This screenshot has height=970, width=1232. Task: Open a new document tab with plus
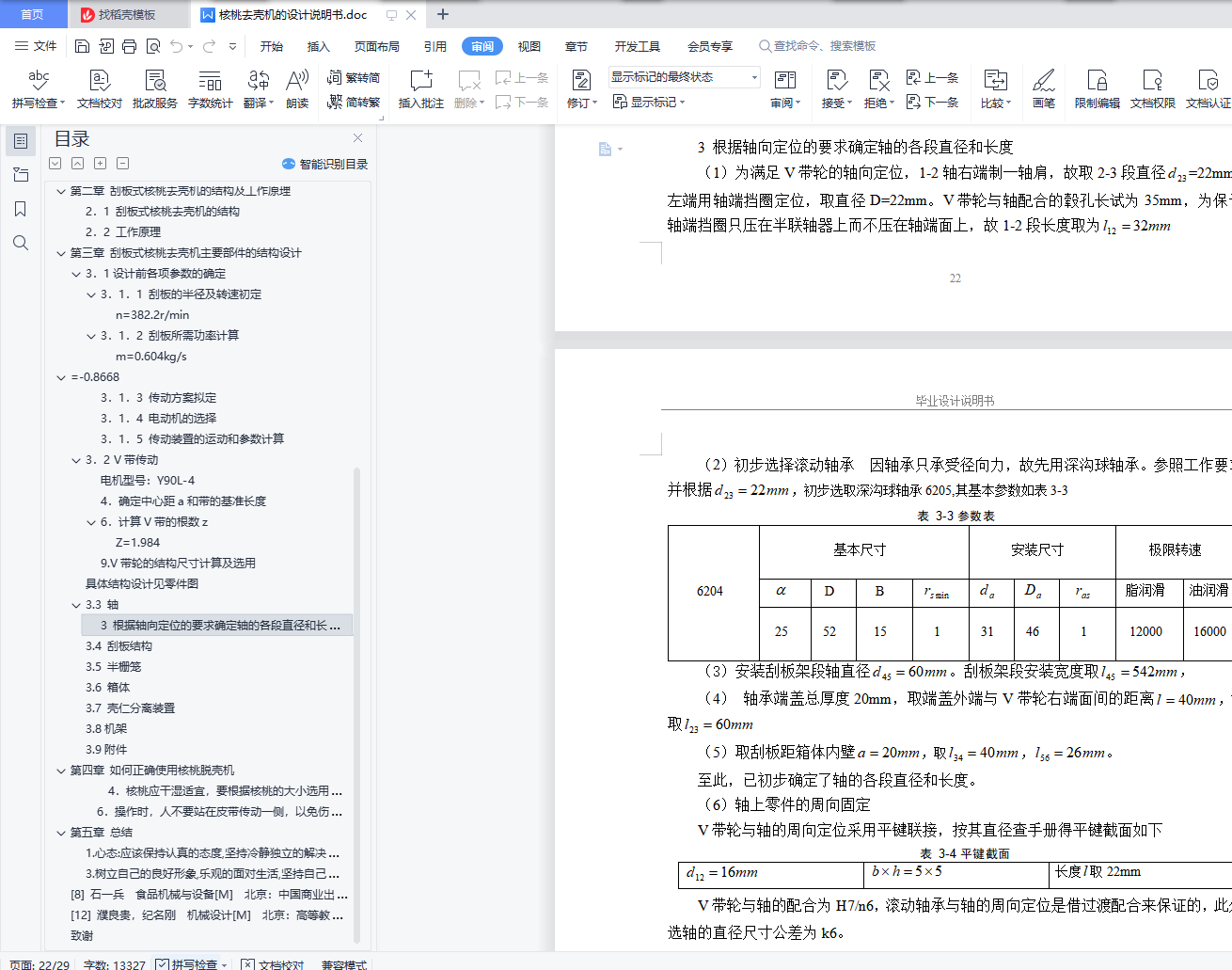(x=443, y=14)
